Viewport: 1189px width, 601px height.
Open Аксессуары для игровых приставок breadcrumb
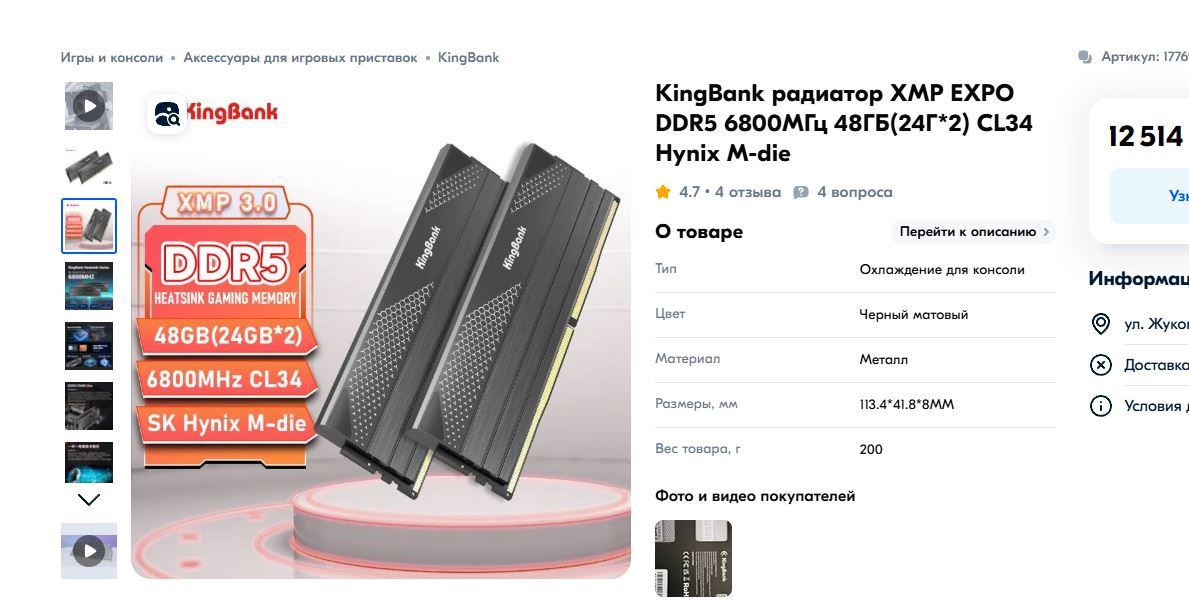[300, 58]
